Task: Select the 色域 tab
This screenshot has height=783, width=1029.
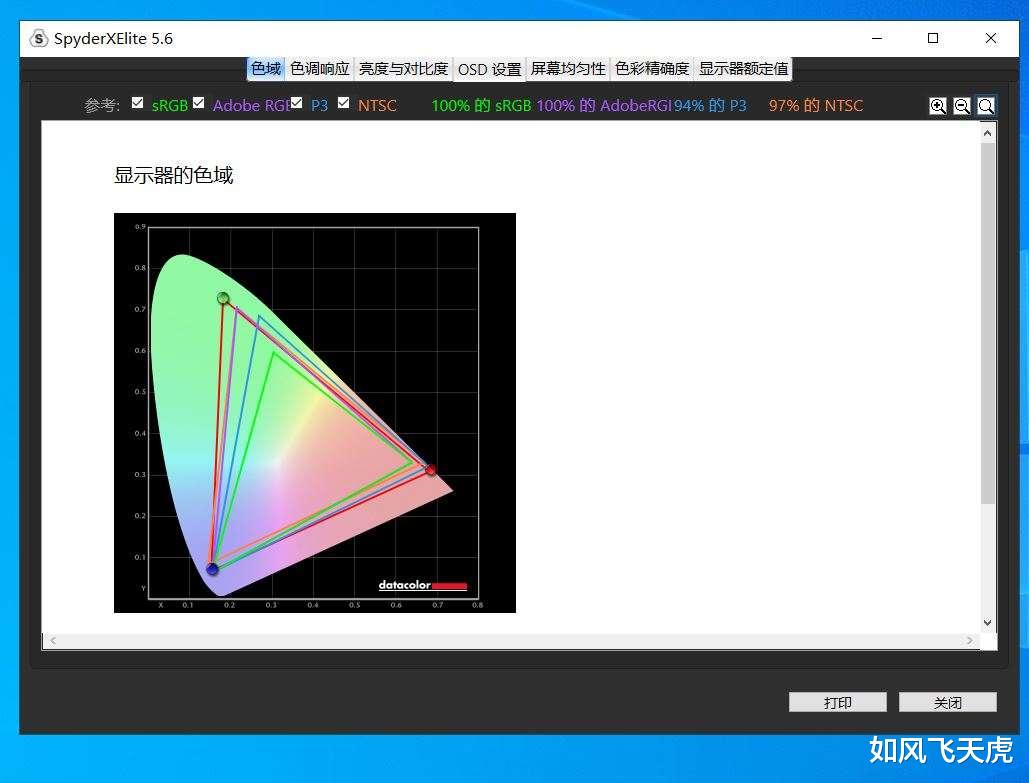Action: [x=265, y=69]
